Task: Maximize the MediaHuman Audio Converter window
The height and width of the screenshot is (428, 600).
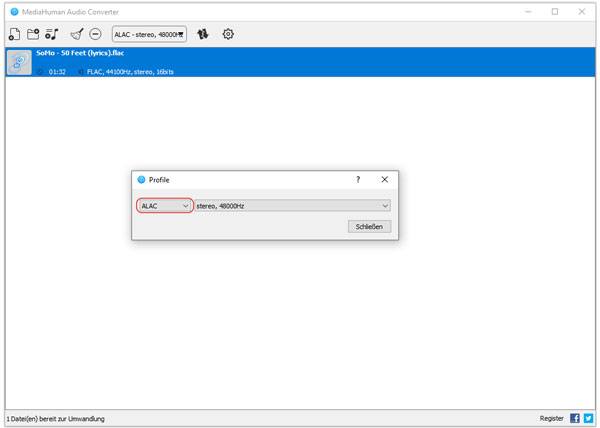Action: (x=555, y=12)
